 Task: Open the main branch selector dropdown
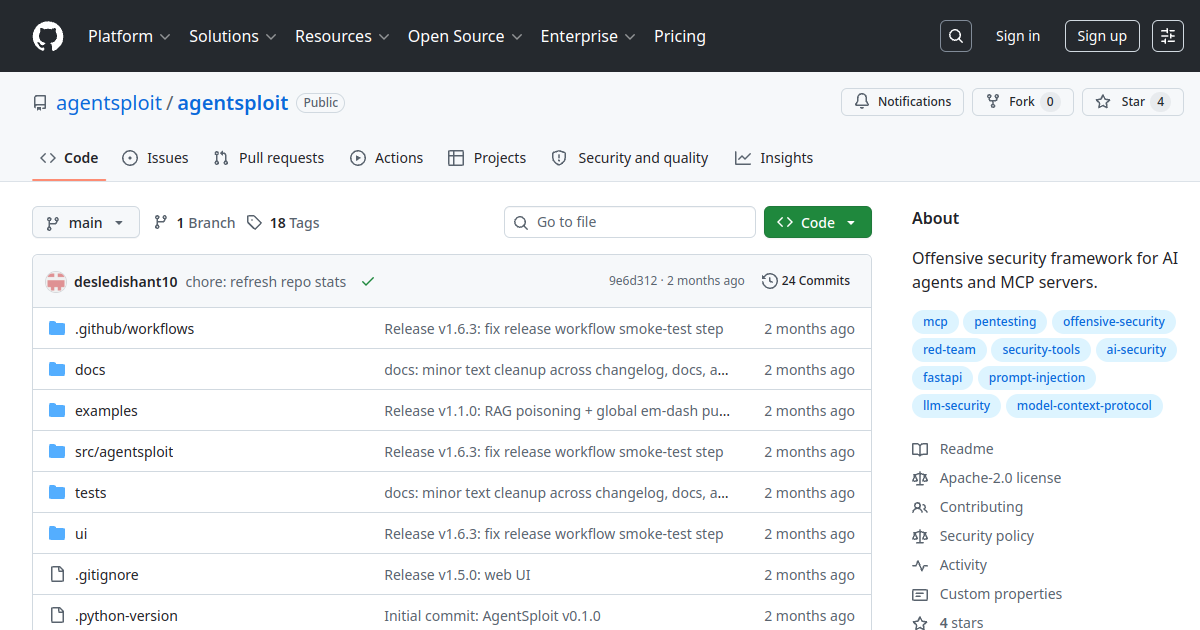[x=86, y=222]
